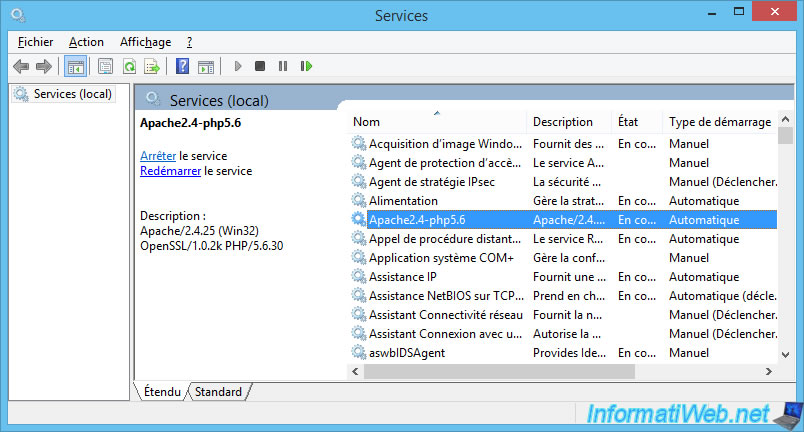804x432 pixels.
Task: Click the Refresh toolbar icon
Action: (x=129, y=66)
